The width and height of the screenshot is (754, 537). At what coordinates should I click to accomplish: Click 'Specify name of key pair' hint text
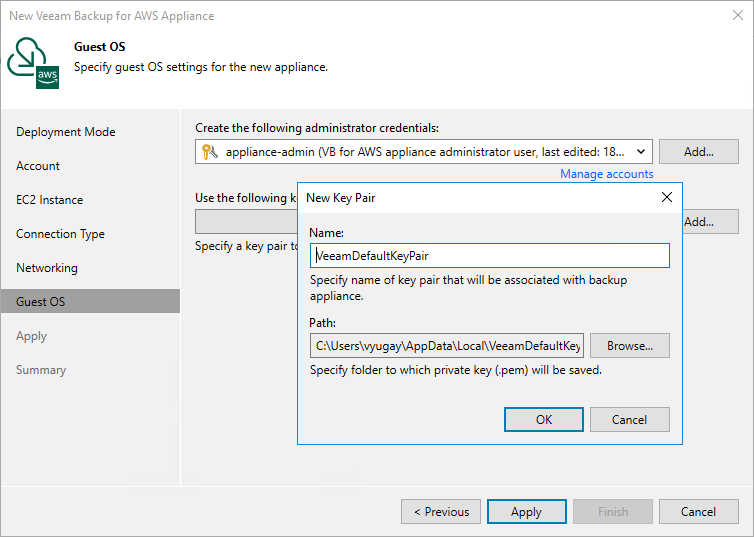pos(468,287)
